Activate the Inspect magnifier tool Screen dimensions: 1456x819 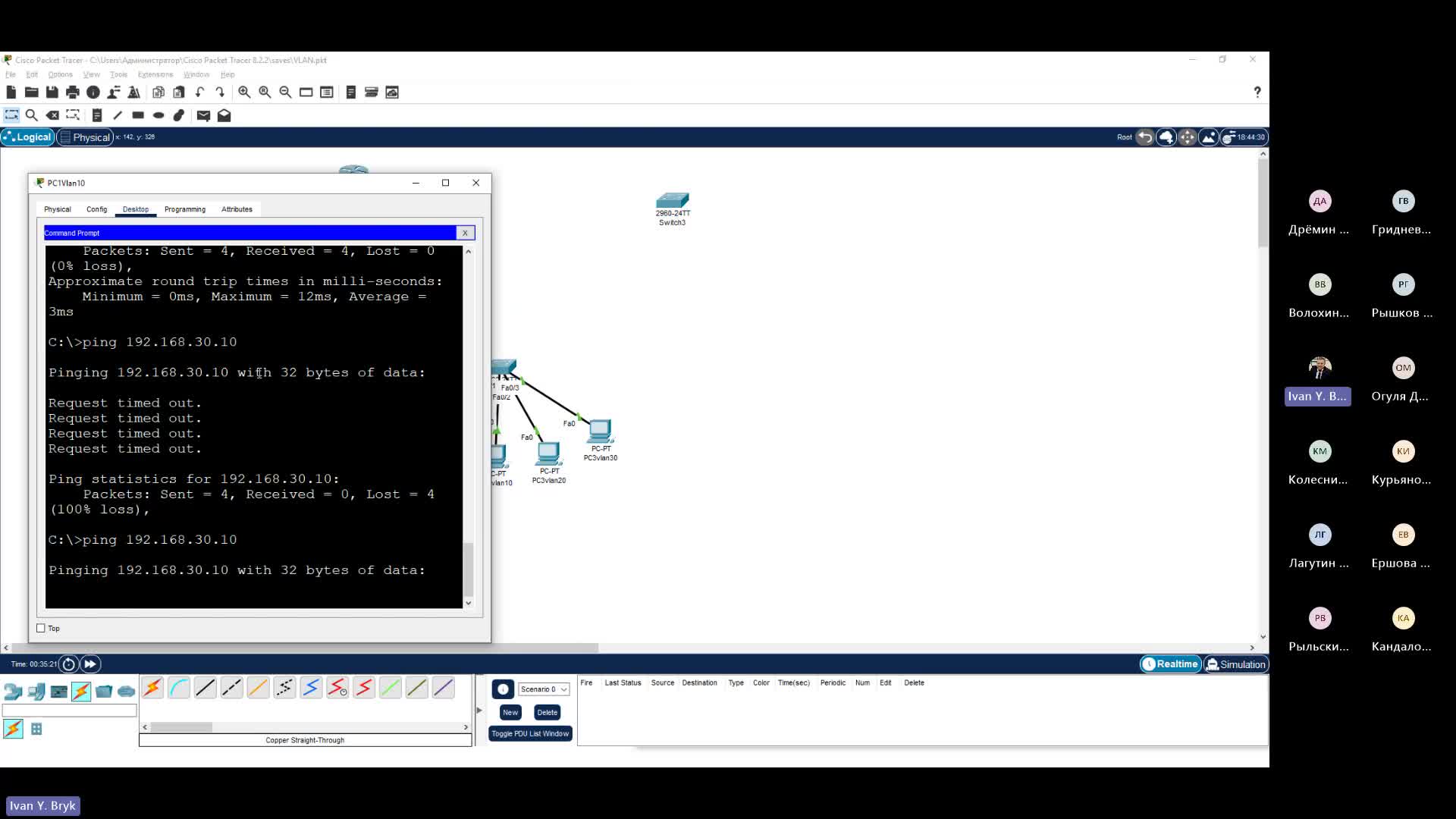31,115
